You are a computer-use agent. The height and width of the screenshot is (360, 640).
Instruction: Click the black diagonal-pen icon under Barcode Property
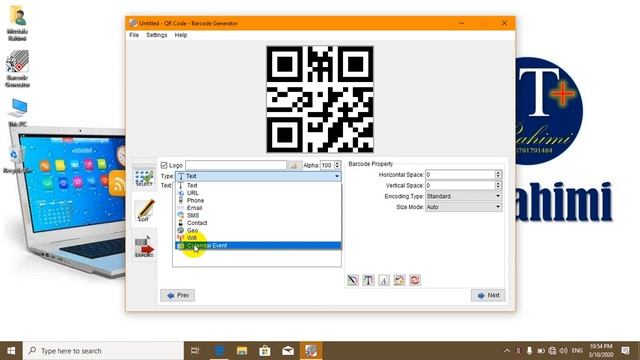pos(353,280)
